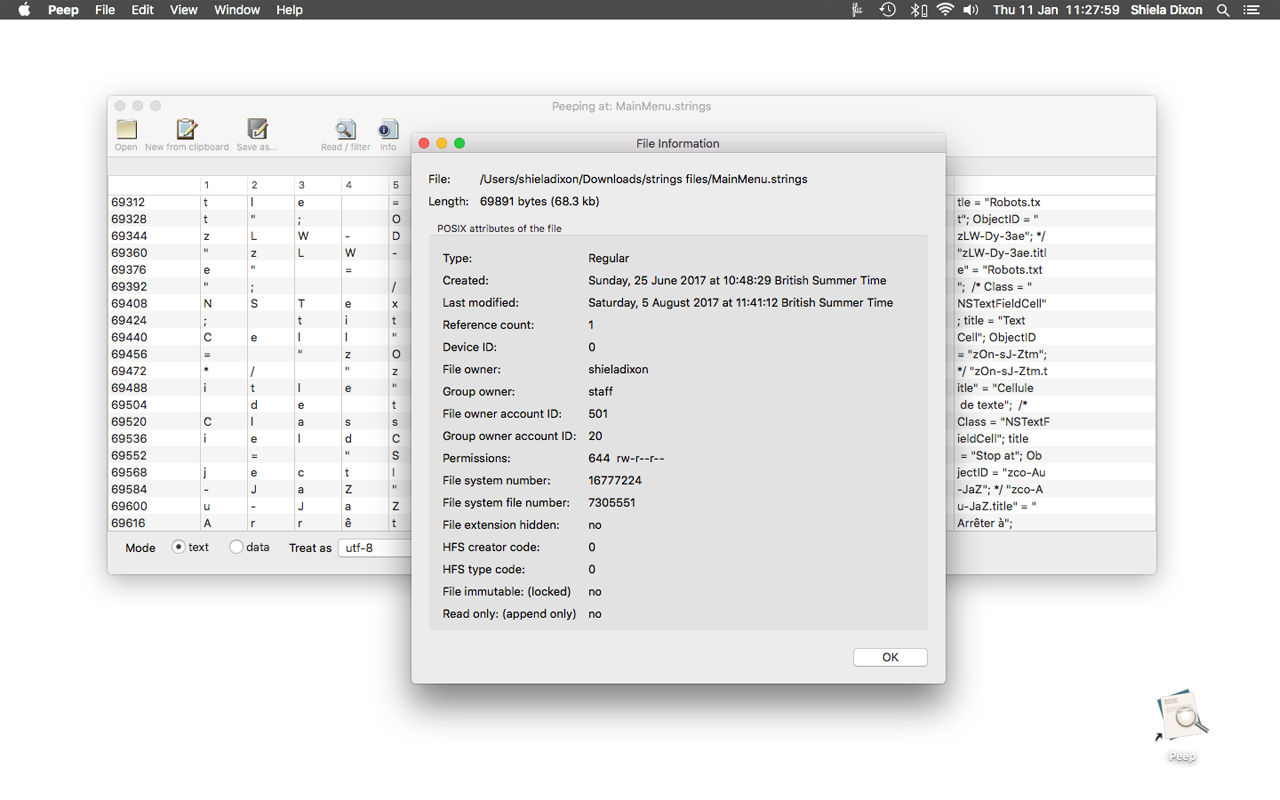Click the Shiela Dixon user menu
1280x800 pixels.
pyautogui.click(x=1167, y=10)
